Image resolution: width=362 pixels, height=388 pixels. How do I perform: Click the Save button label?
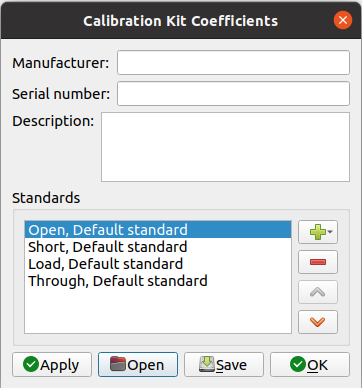tap(231, 365)
